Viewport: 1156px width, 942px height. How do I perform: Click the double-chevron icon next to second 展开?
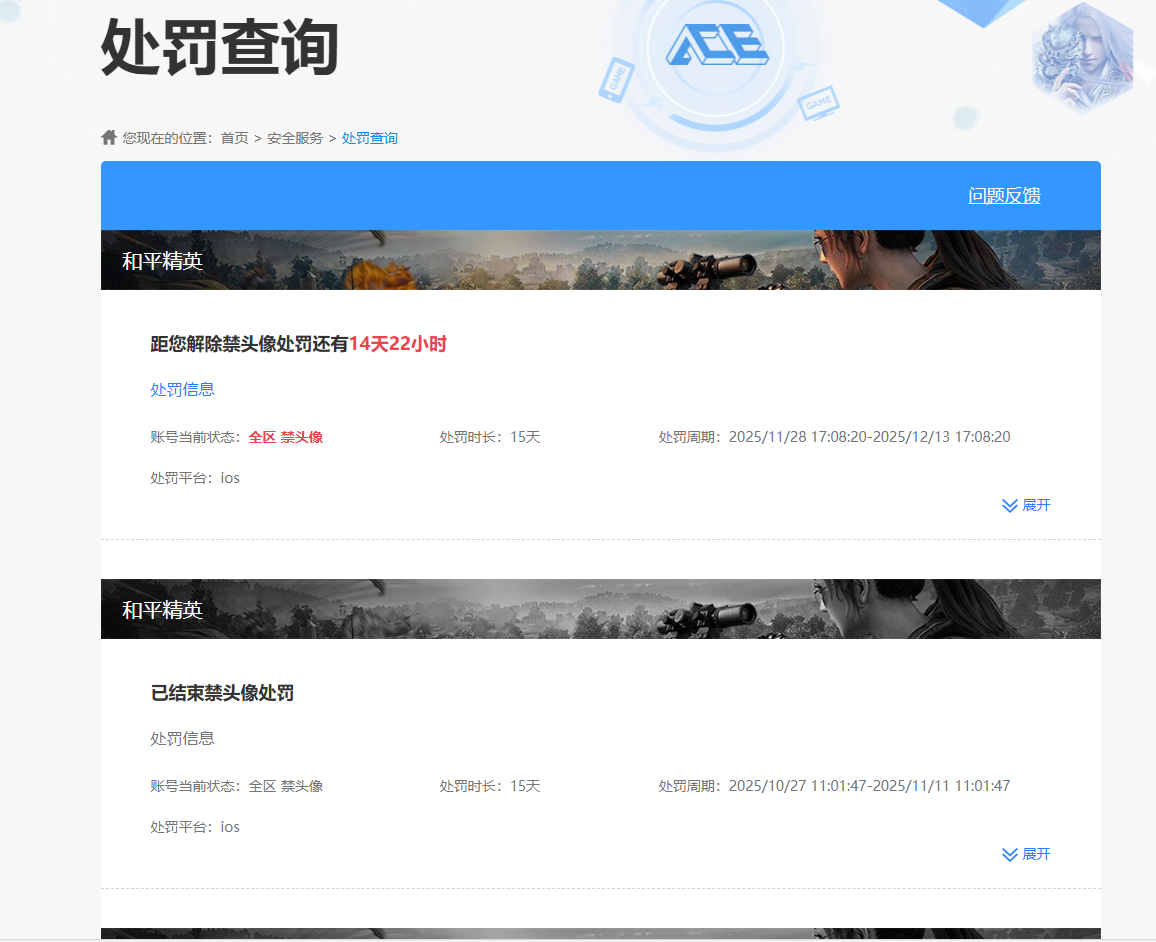pos(1008,854)
